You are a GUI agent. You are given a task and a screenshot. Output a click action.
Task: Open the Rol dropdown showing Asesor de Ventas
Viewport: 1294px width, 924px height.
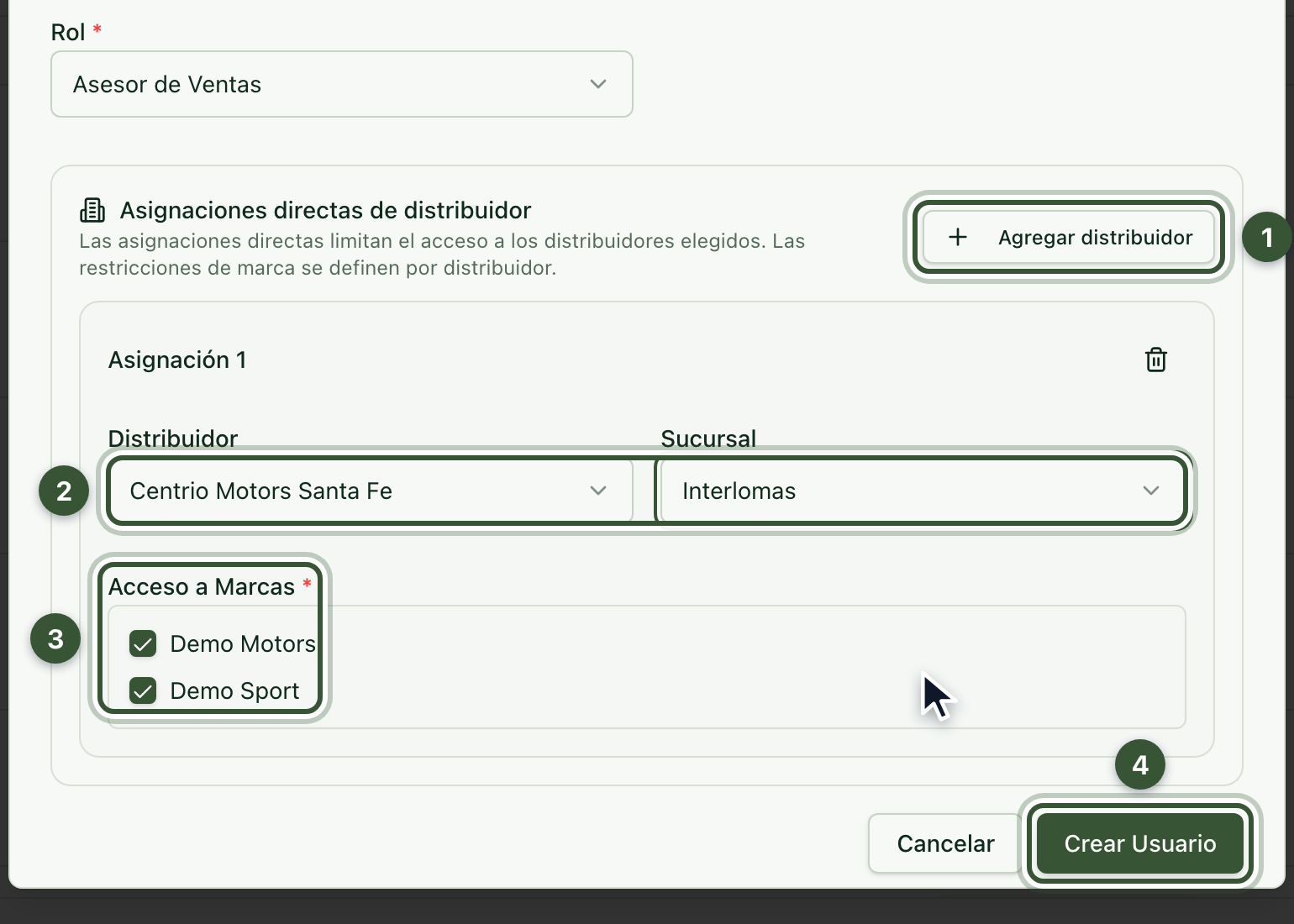342,84
